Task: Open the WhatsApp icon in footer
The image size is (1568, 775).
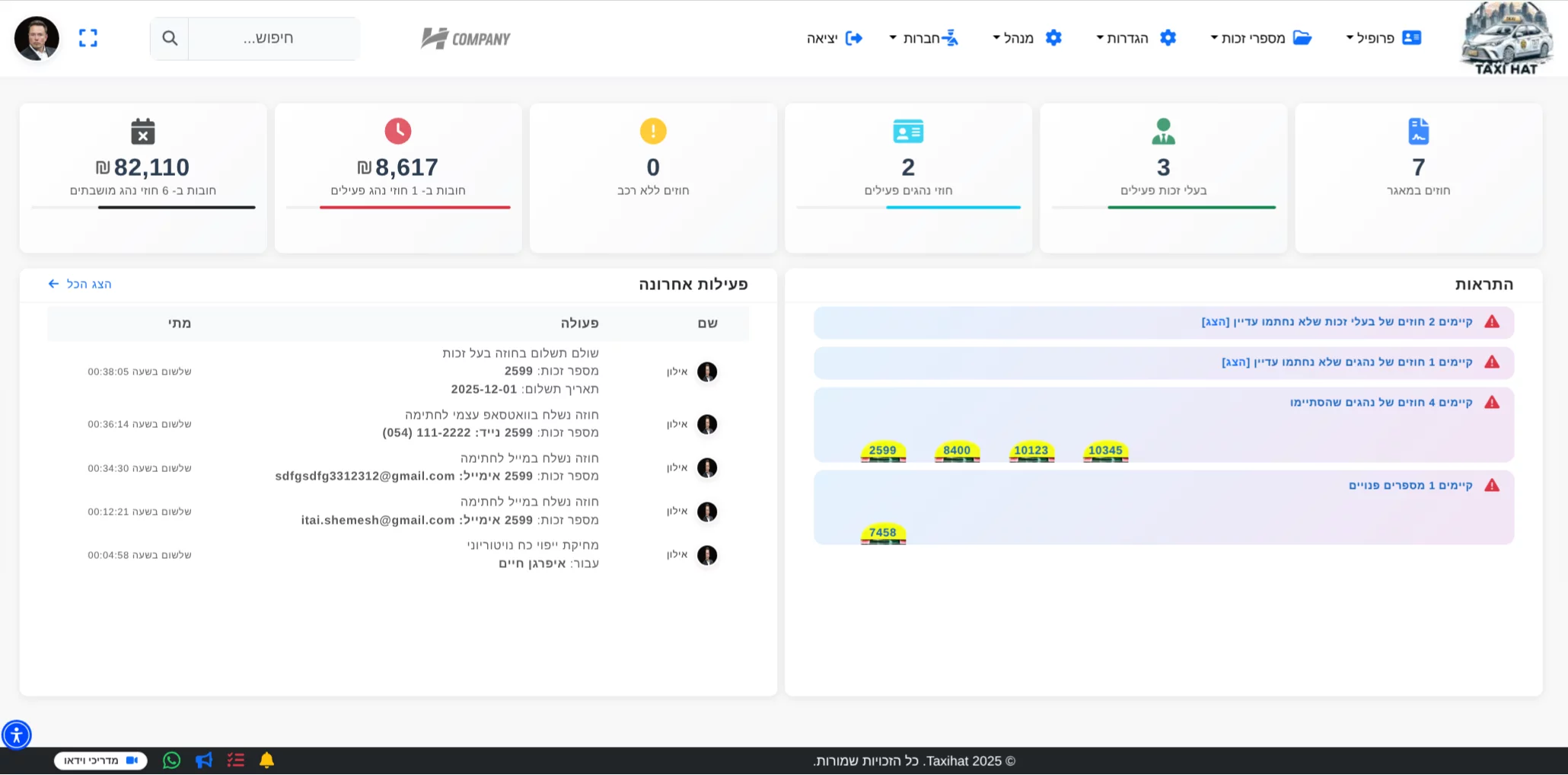Action: coord(172,760)
